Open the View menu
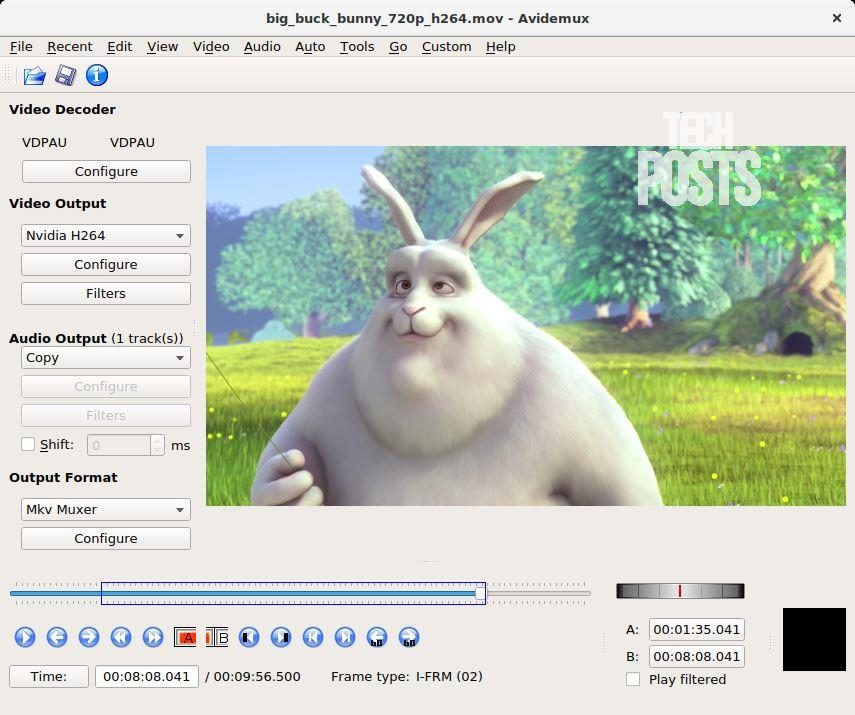This screenshot has height=715, width=855. [x=162, y=47]
